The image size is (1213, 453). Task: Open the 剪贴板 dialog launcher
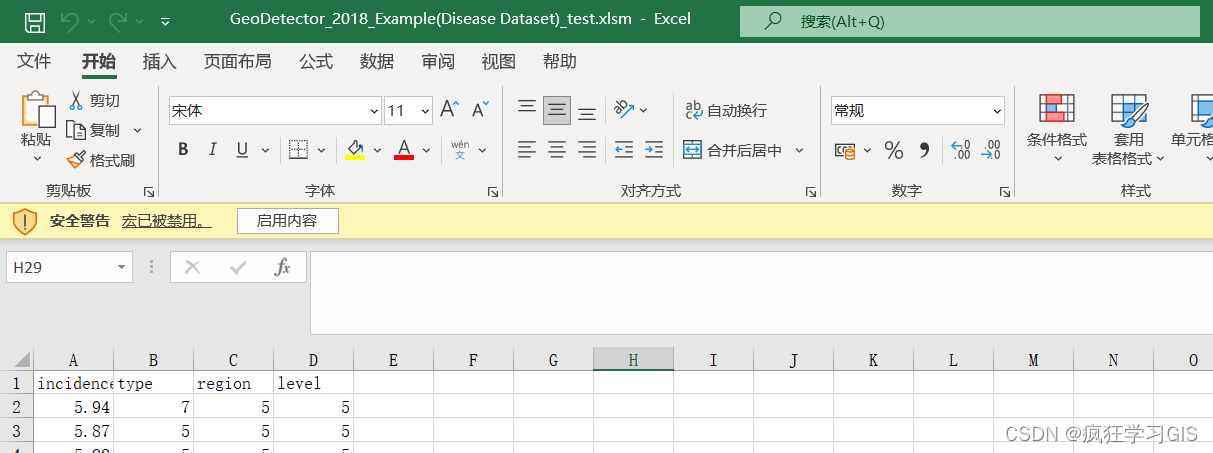(149, 191)
